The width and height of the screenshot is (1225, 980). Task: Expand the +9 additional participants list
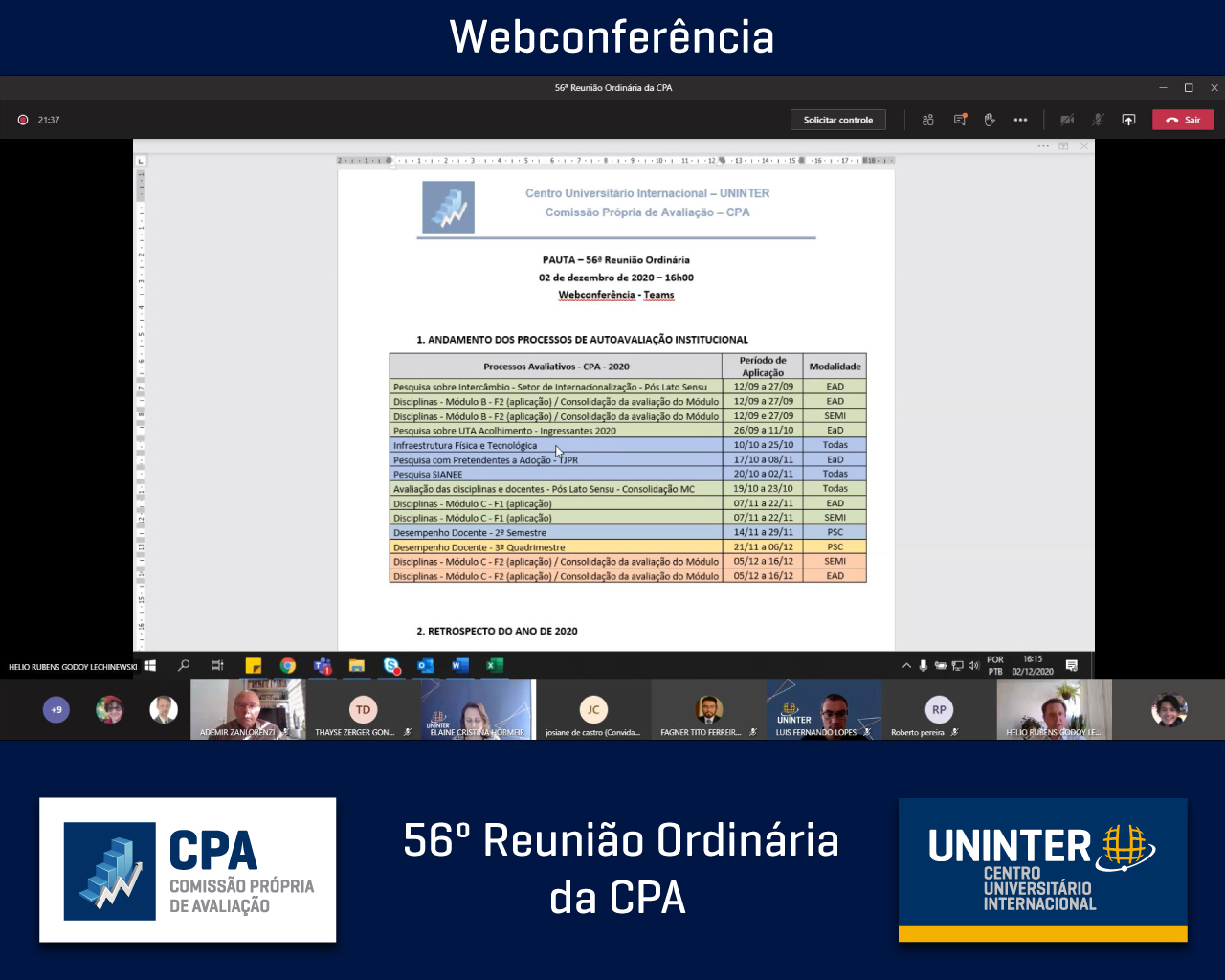pyautogui.click(x=56, y=709)
